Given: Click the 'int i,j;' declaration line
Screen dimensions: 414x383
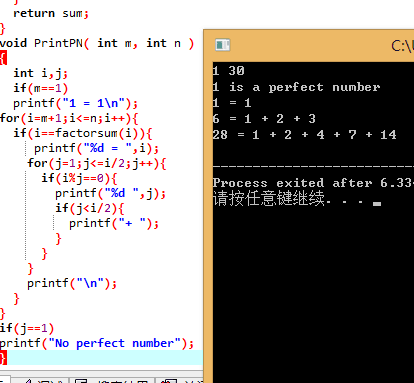Looking at the screenshot, I should (x=40, y=73).
